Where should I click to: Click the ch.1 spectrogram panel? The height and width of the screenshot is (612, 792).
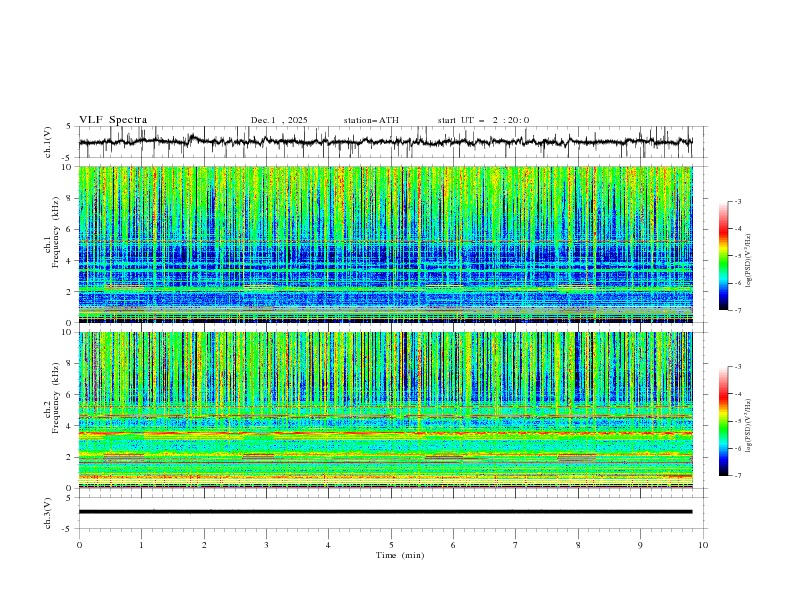(385, 244)
